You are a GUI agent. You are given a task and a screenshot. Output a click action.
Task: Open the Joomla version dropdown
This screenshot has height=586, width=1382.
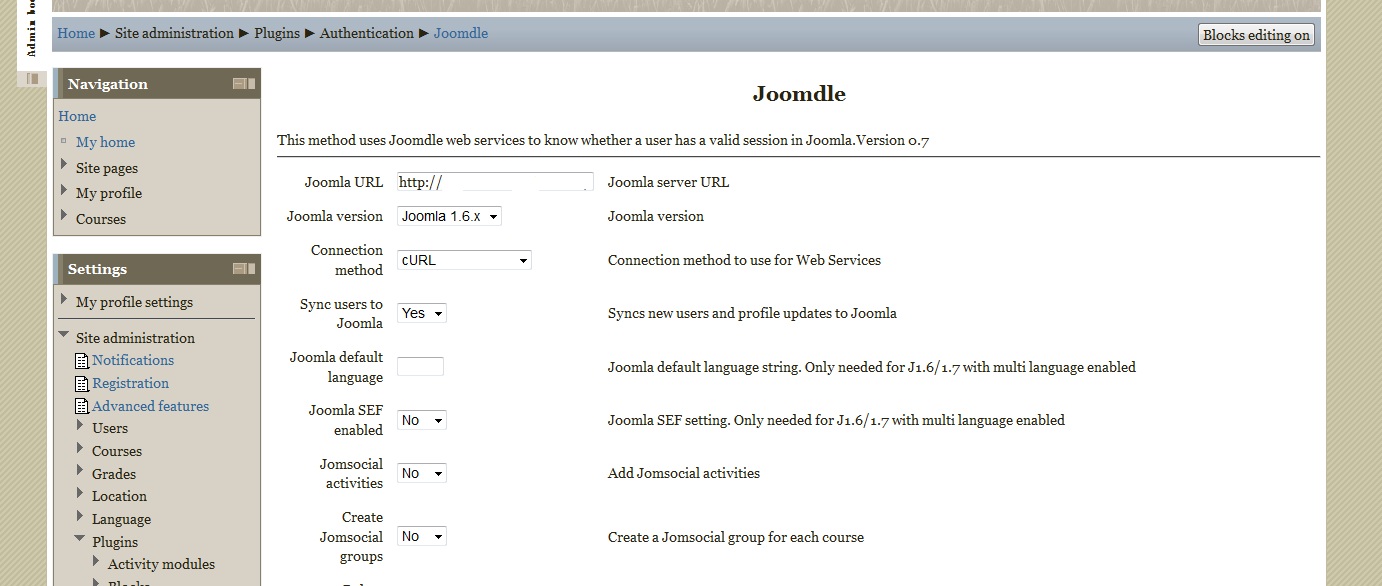click(449, 216)
